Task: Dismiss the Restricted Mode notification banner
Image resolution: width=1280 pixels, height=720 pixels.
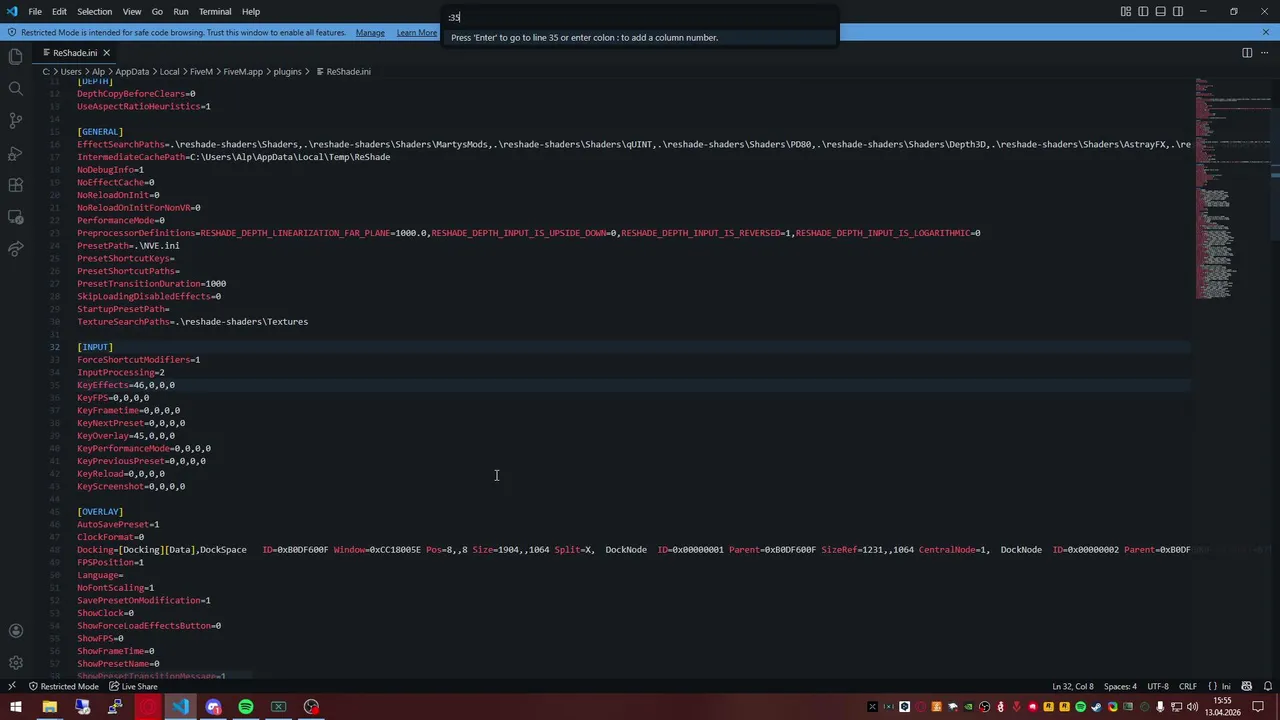Action: (x=1265, y=32)
